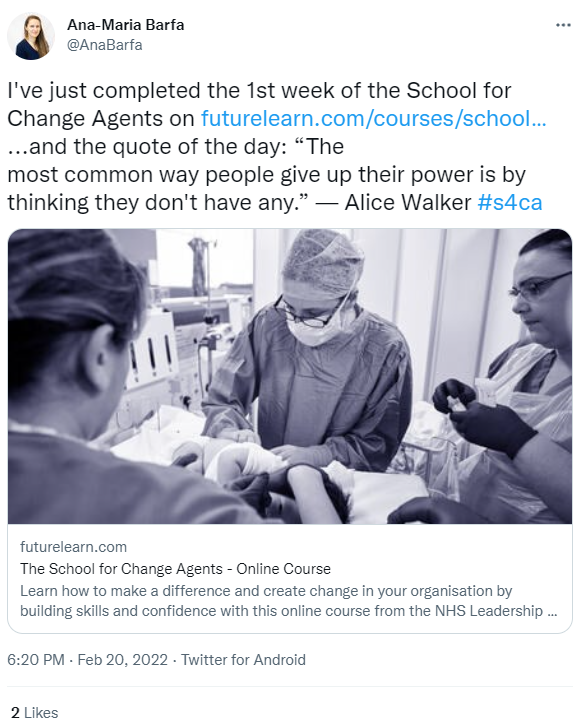Open The School for Change Agents card title
This screenshot has height=725, width=585.
click(175, 569)
